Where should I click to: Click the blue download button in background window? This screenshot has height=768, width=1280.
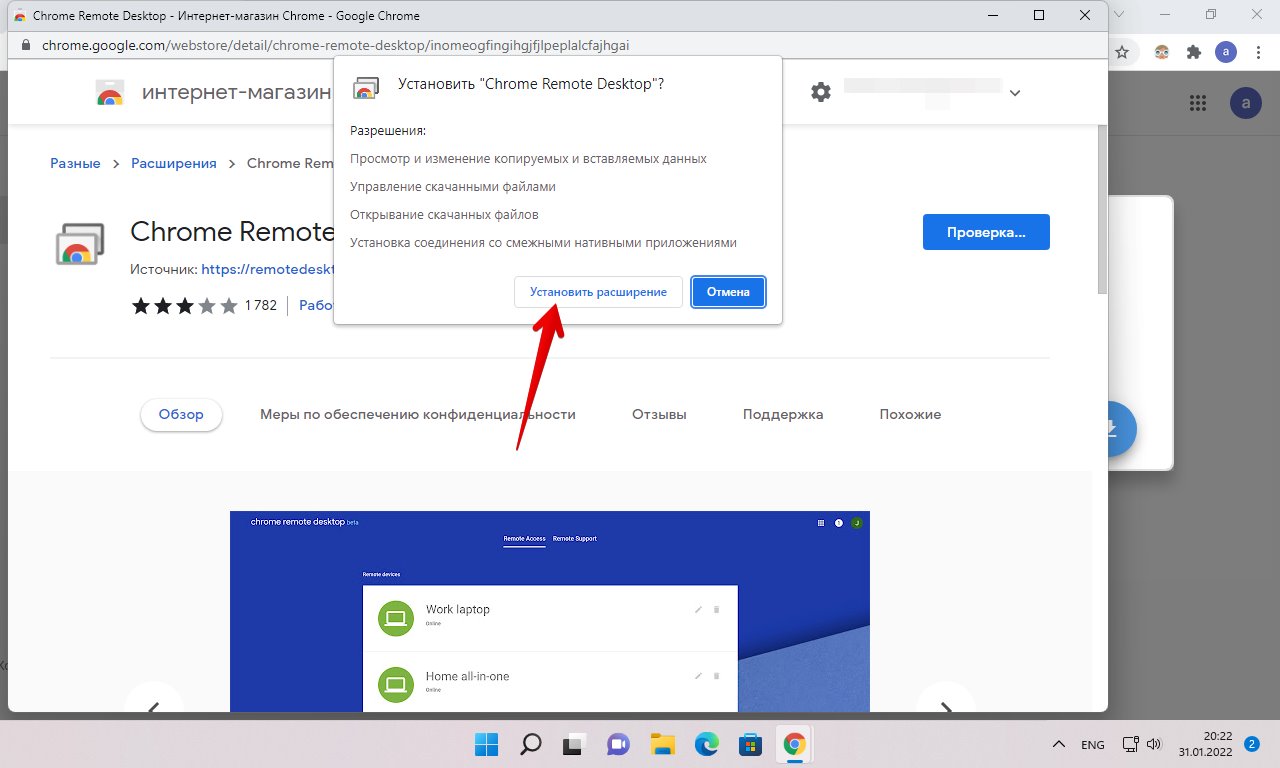(x=1121, y=429)
